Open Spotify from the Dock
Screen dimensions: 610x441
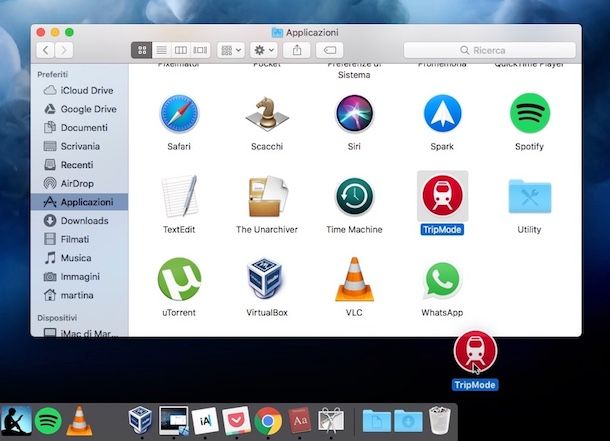point(48,421)
